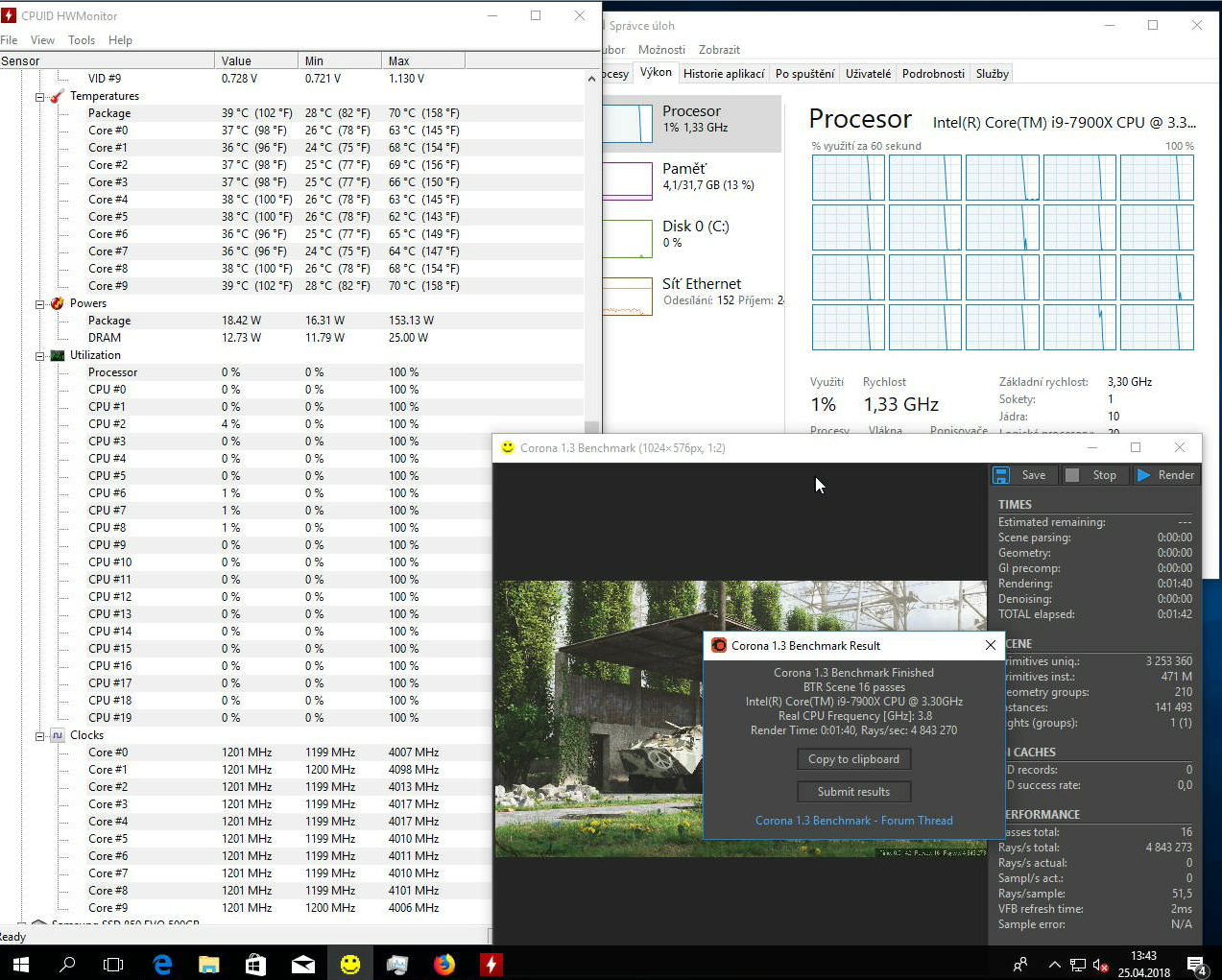This screenshot has width=1222, height=980.
Task: Open Task View from the taskbar
Action: [113, 964]
